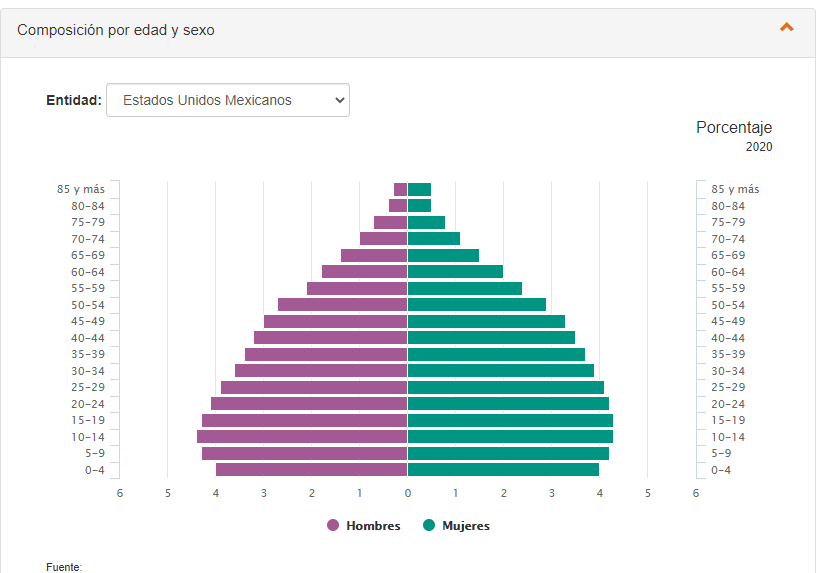The height and width of the screenshot is (573, 833).
Task: Click the Porcentaje chart title
Action: tap(733, 128)
